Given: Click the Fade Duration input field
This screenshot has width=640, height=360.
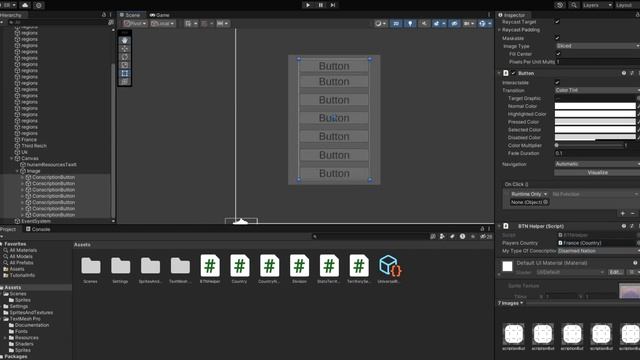Looking at the screenshot, I should (x=597, y=153).
